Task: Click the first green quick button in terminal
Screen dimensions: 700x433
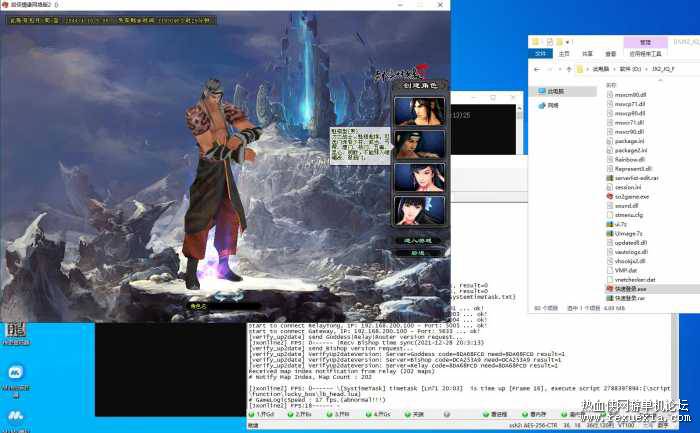Action: (262, 414)
